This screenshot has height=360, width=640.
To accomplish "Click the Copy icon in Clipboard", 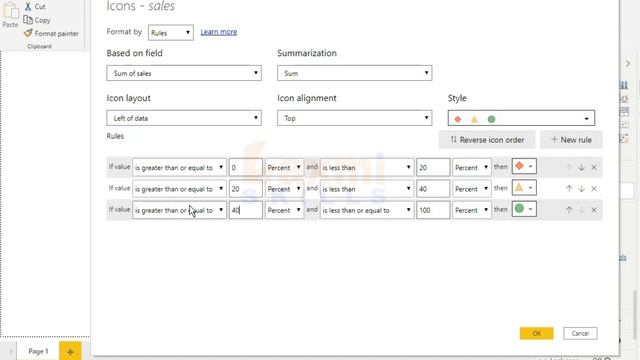I will (27, 20).
